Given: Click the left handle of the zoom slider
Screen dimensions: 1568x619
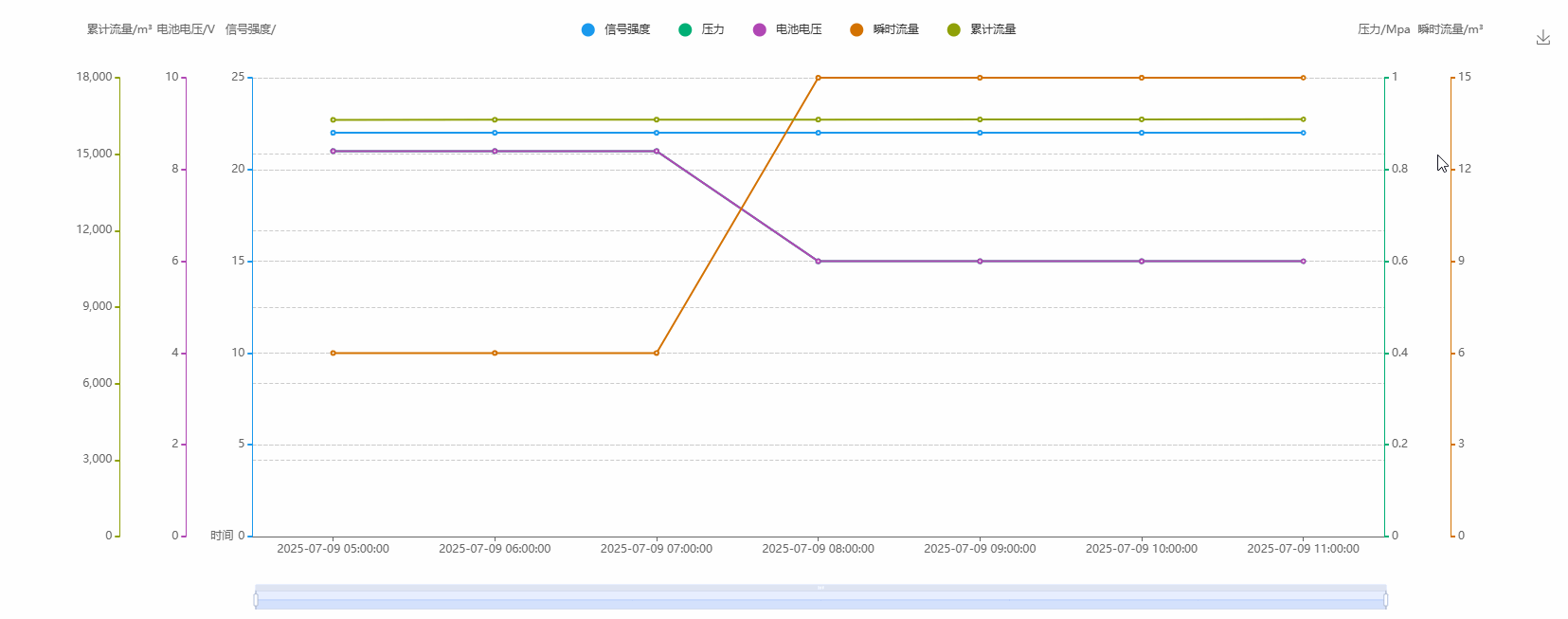Looking at the screenshot, I should pyautogui.click(x=256, y=598).
